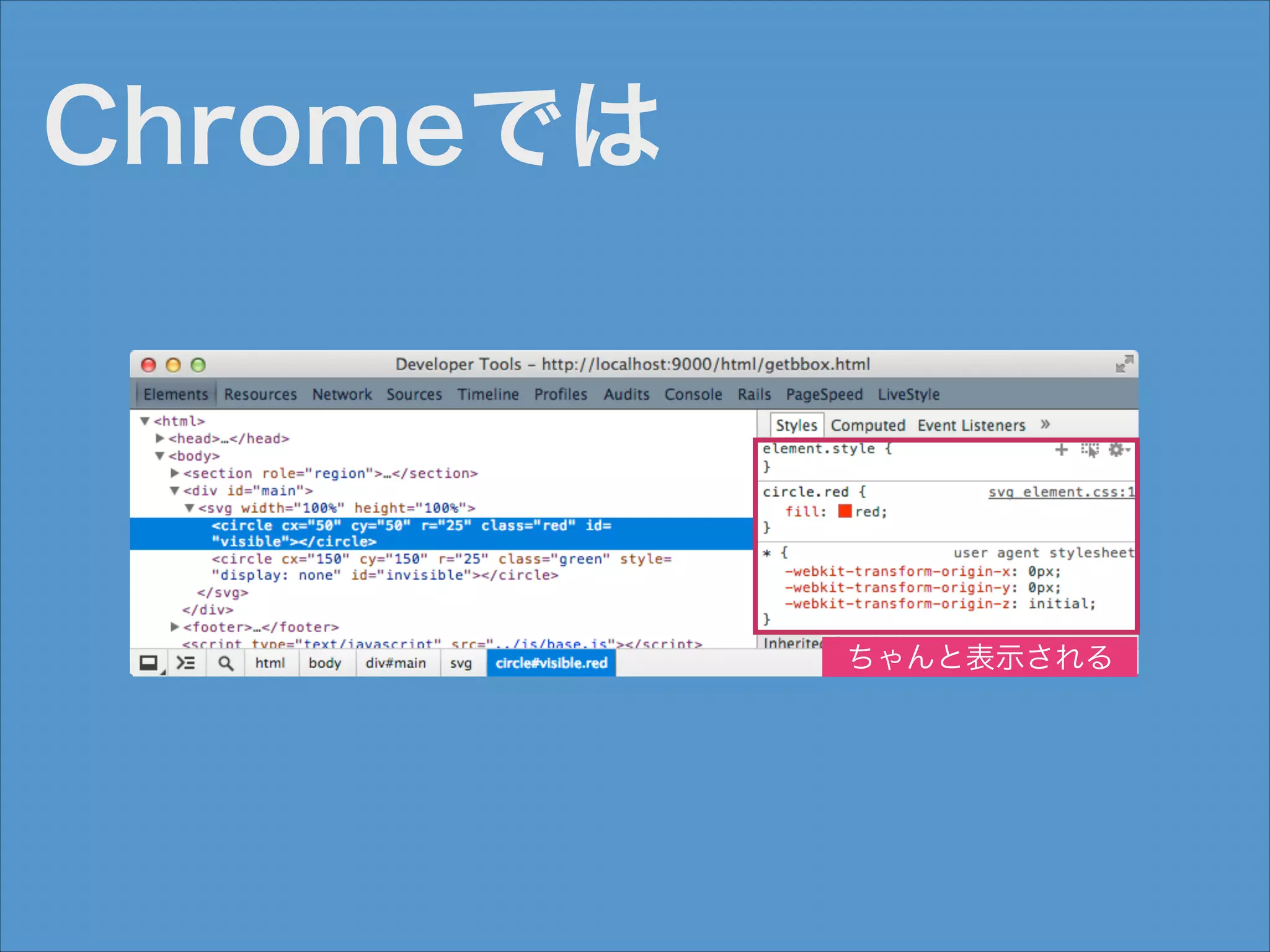This screenshot has height=952, width=1270.
Task: Open the Profiles tab
Action: click(x=561, y=394)
